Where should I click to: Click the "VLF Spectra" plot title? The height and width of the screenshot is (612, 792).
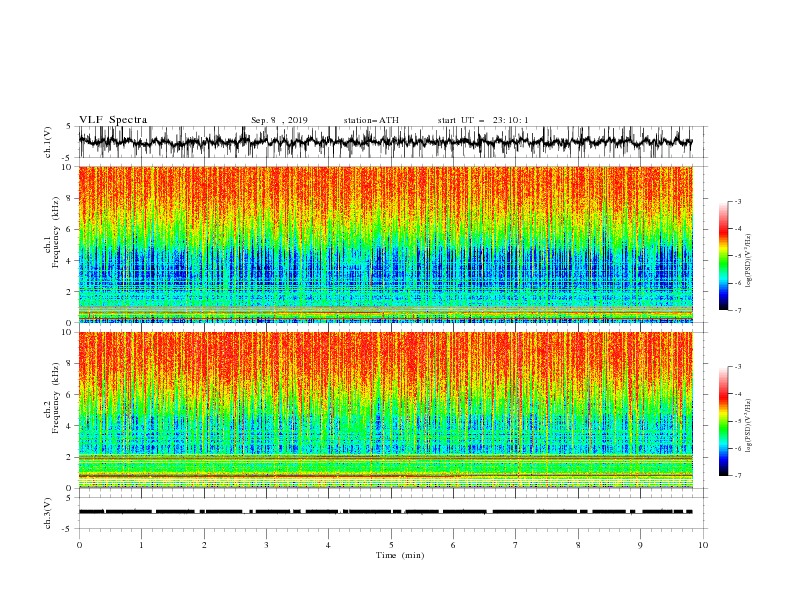(x=113, y=120)
